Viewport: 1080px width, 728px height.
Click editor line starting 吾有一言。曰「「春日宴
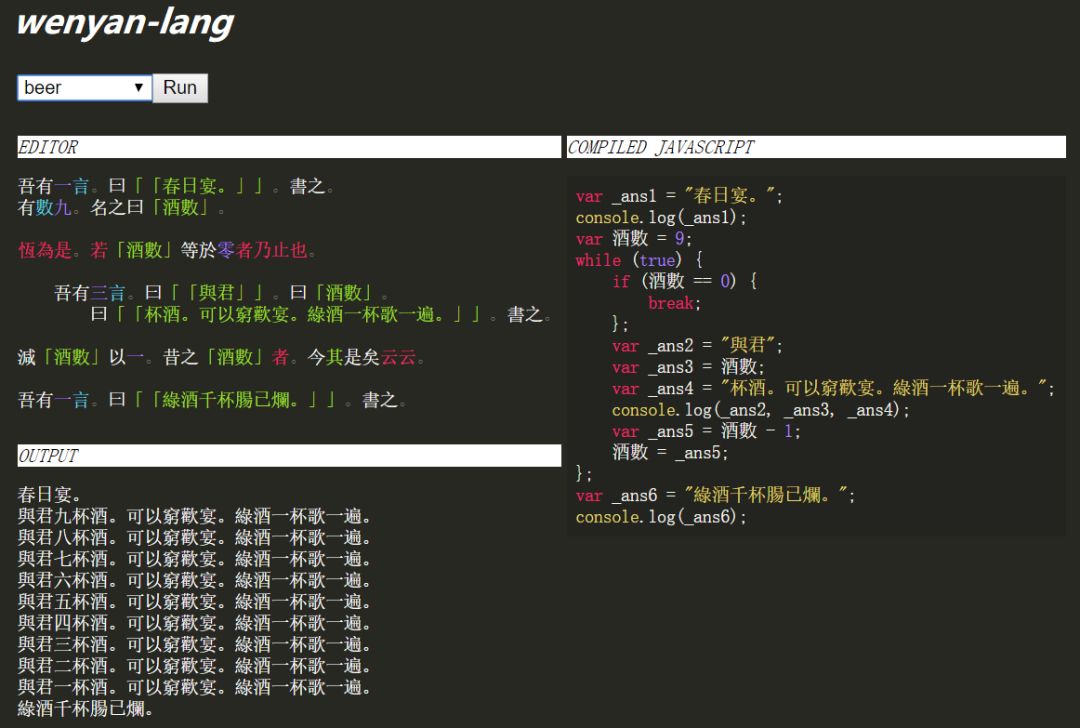pyautogui.click(x=176, y=186)
